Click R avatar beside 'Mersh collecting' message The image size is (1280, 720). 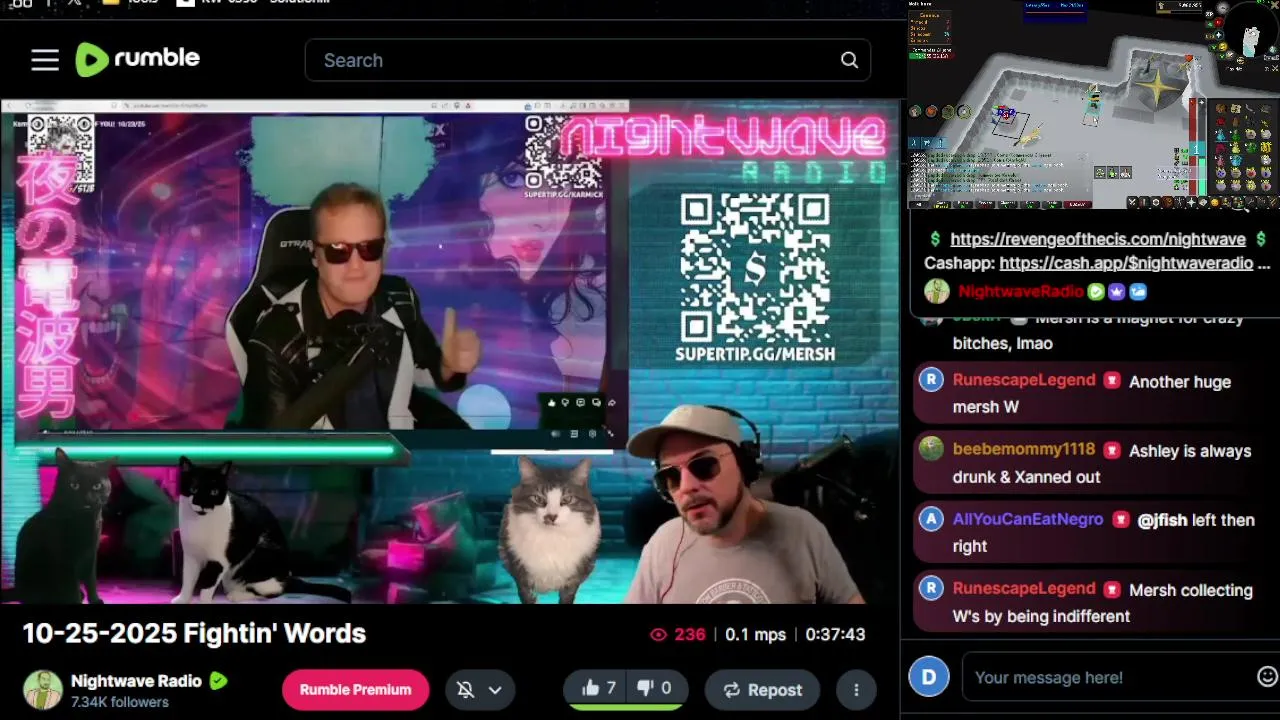click(x=931, y=588)
